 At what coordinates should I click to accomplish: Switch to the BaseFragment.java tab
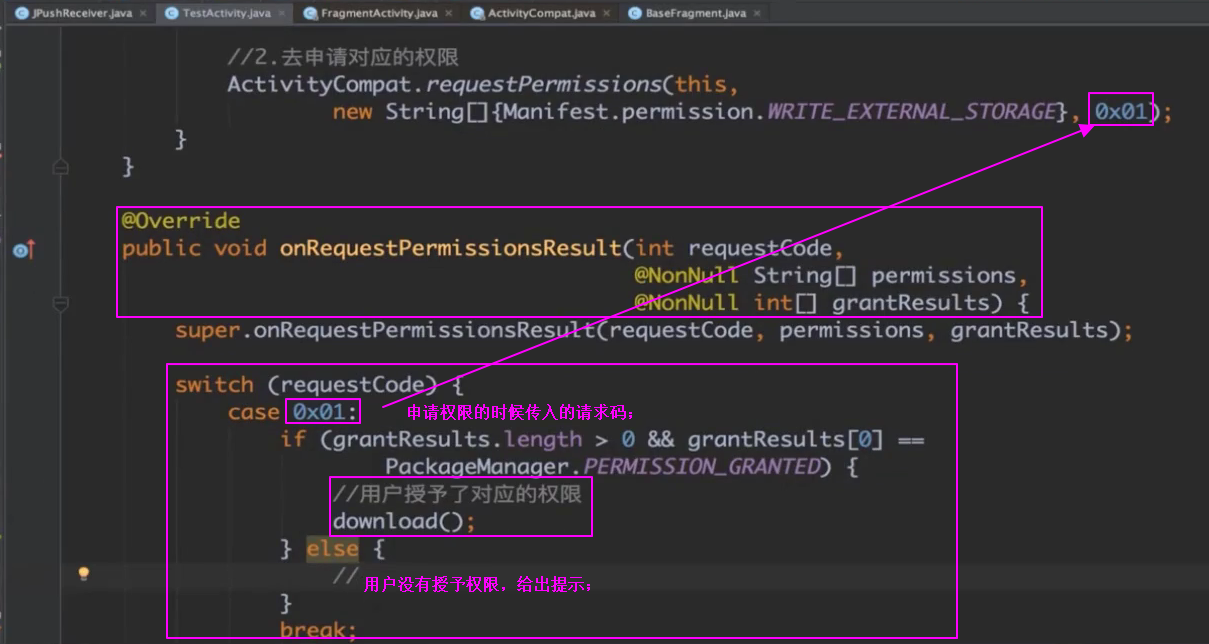coord(696,13)
